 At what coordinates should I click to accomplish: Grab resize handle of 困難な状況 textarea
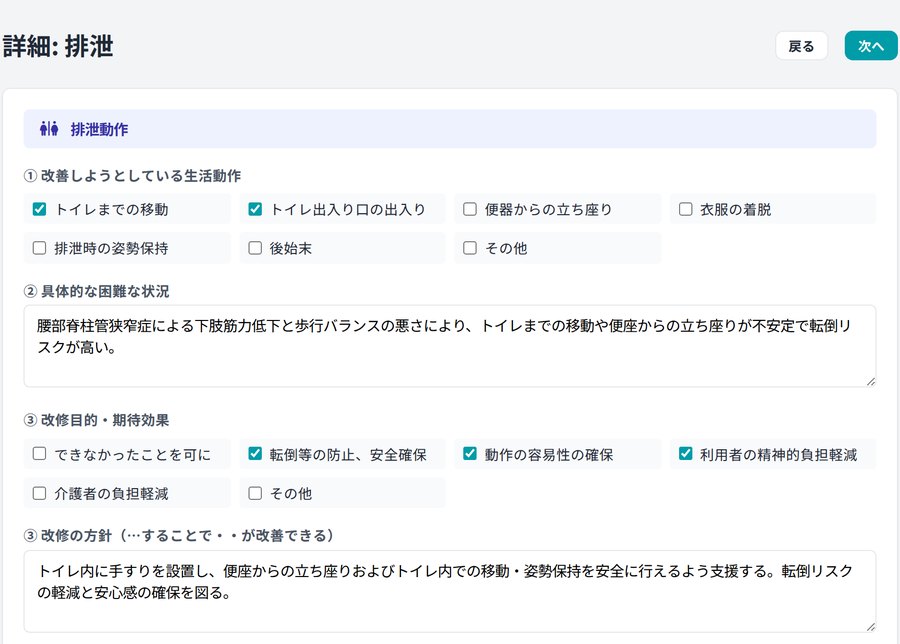point(871,382)
